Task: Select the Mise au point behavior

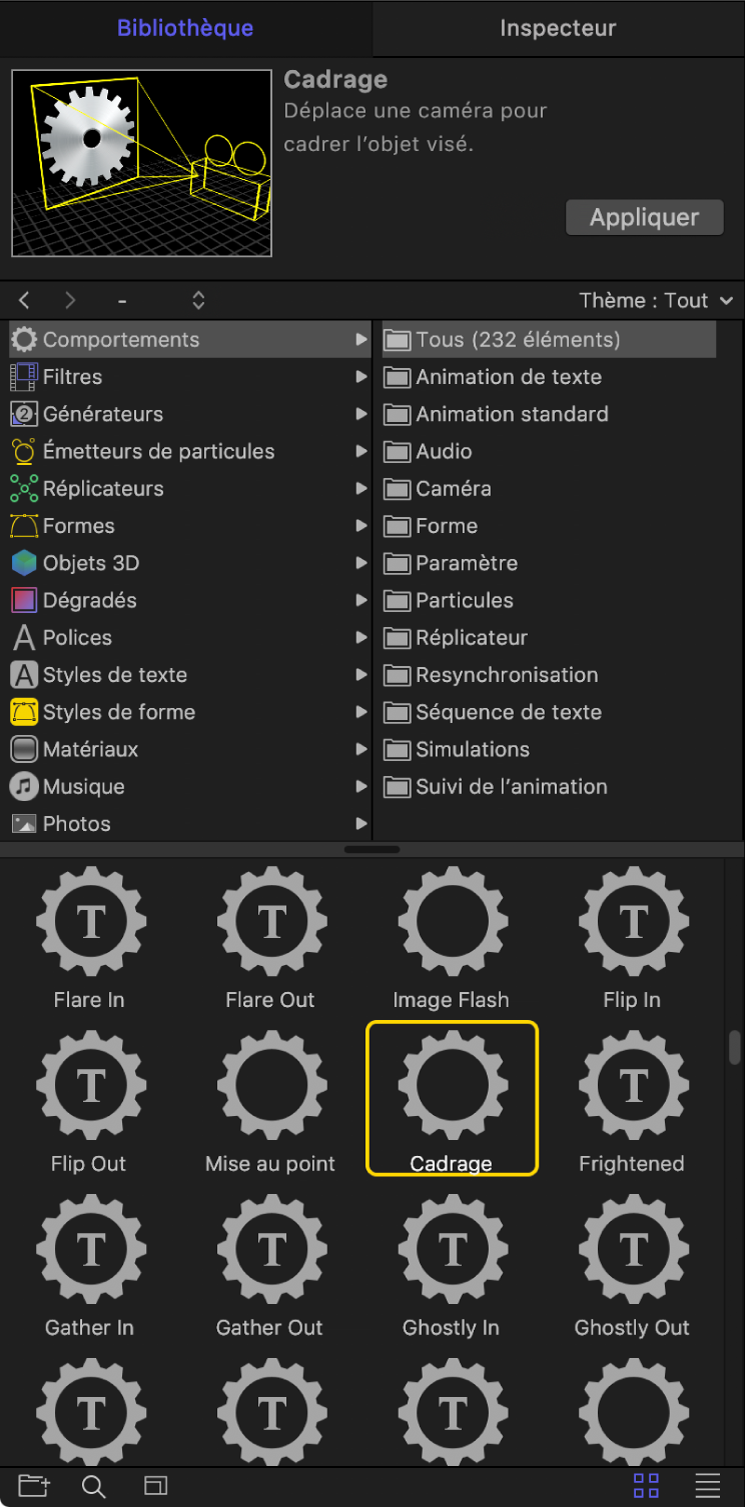Action: 270,1085
